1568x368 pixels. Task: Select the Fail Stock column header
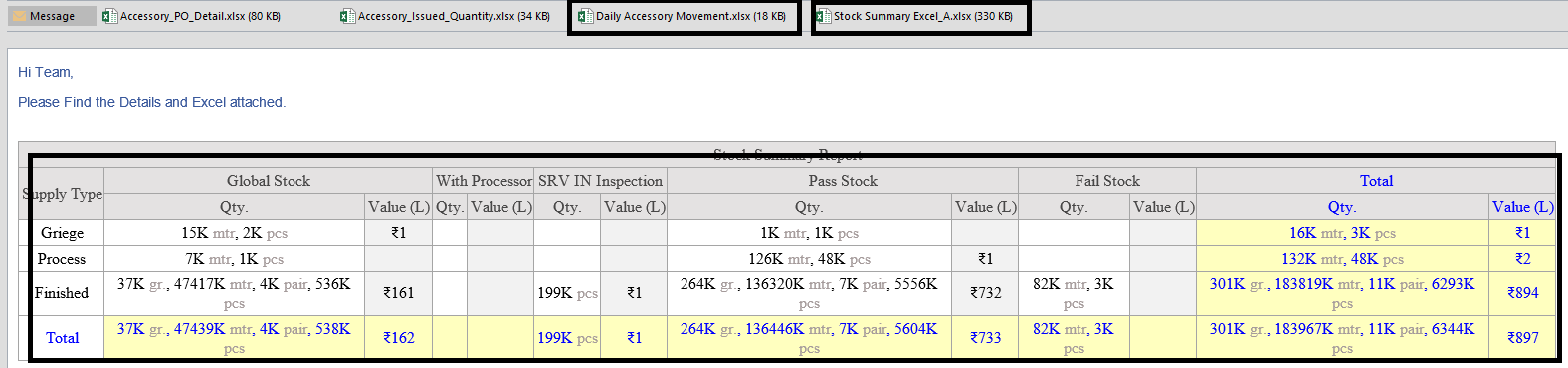tap(1107, 181)
